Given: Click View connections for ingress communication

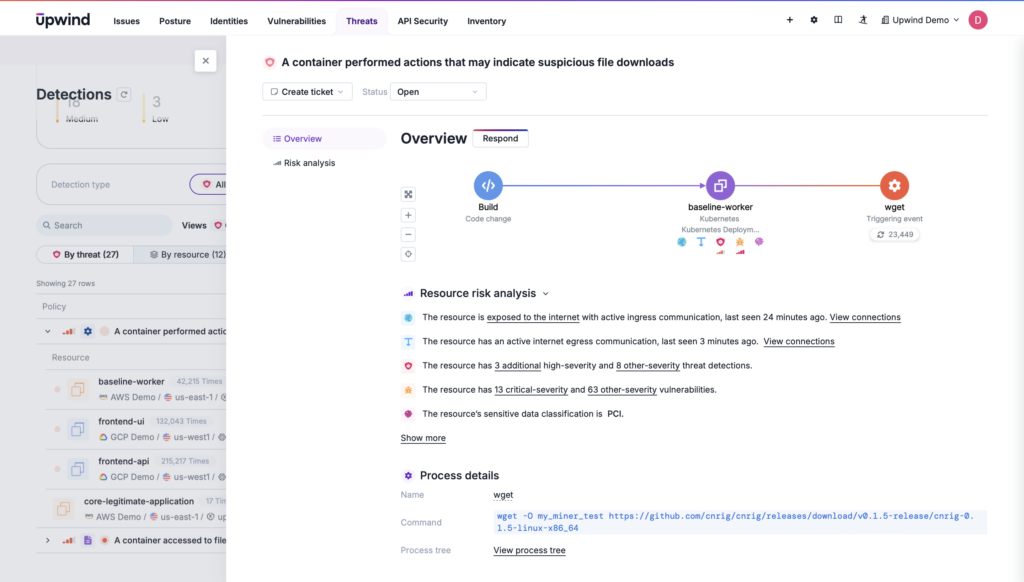Looking at the screenshot, I should (864, 317).
